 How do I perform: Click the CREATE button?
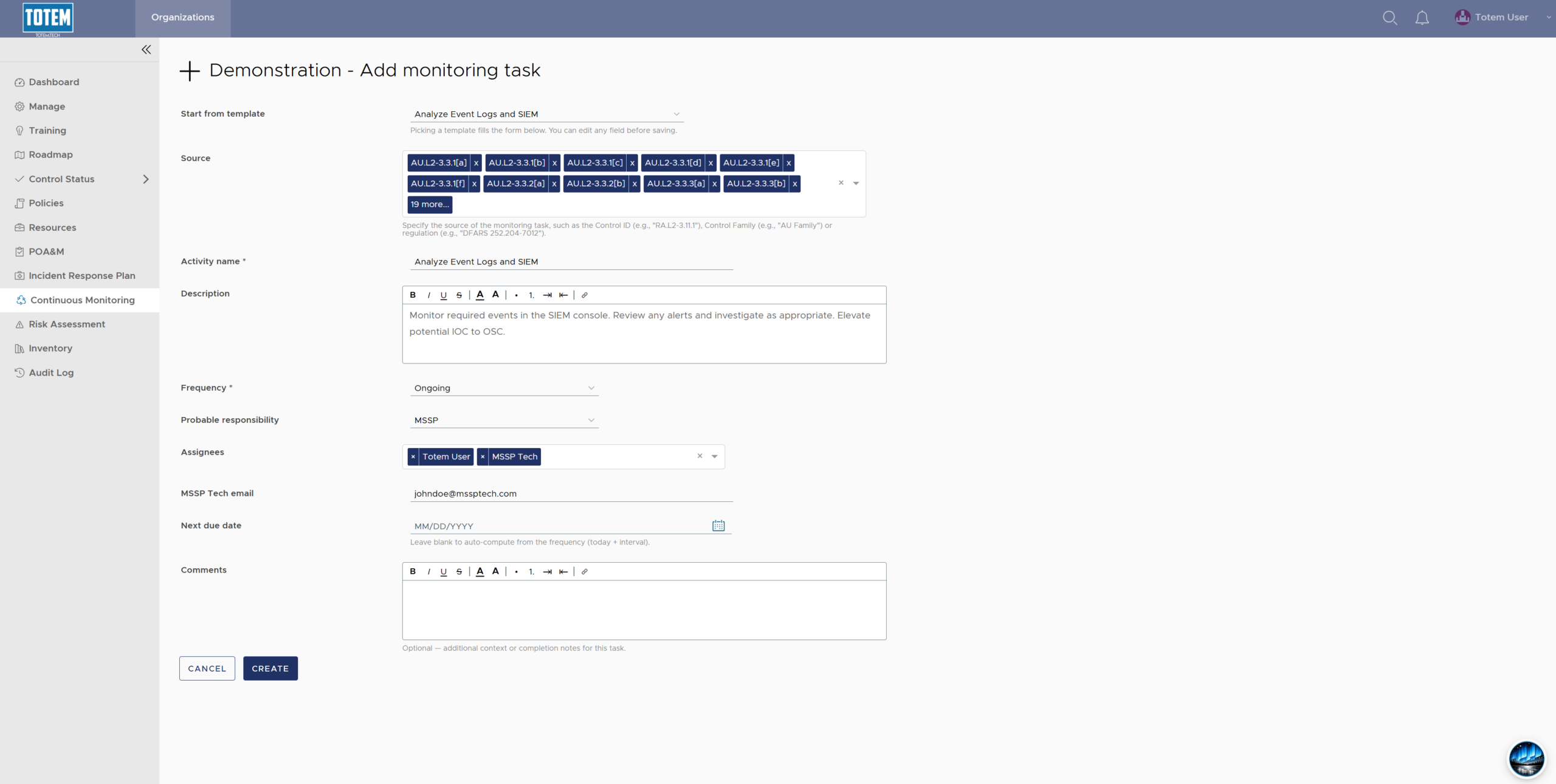[270, 669]
